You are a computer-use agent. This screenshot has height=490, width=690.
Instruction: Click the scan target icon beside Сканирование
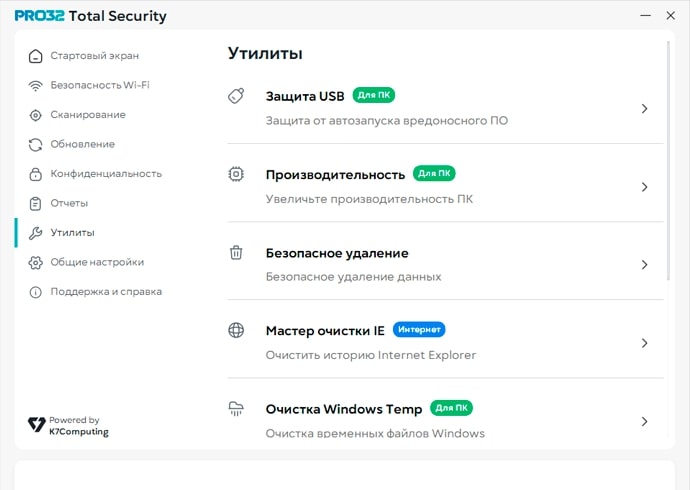36,115
